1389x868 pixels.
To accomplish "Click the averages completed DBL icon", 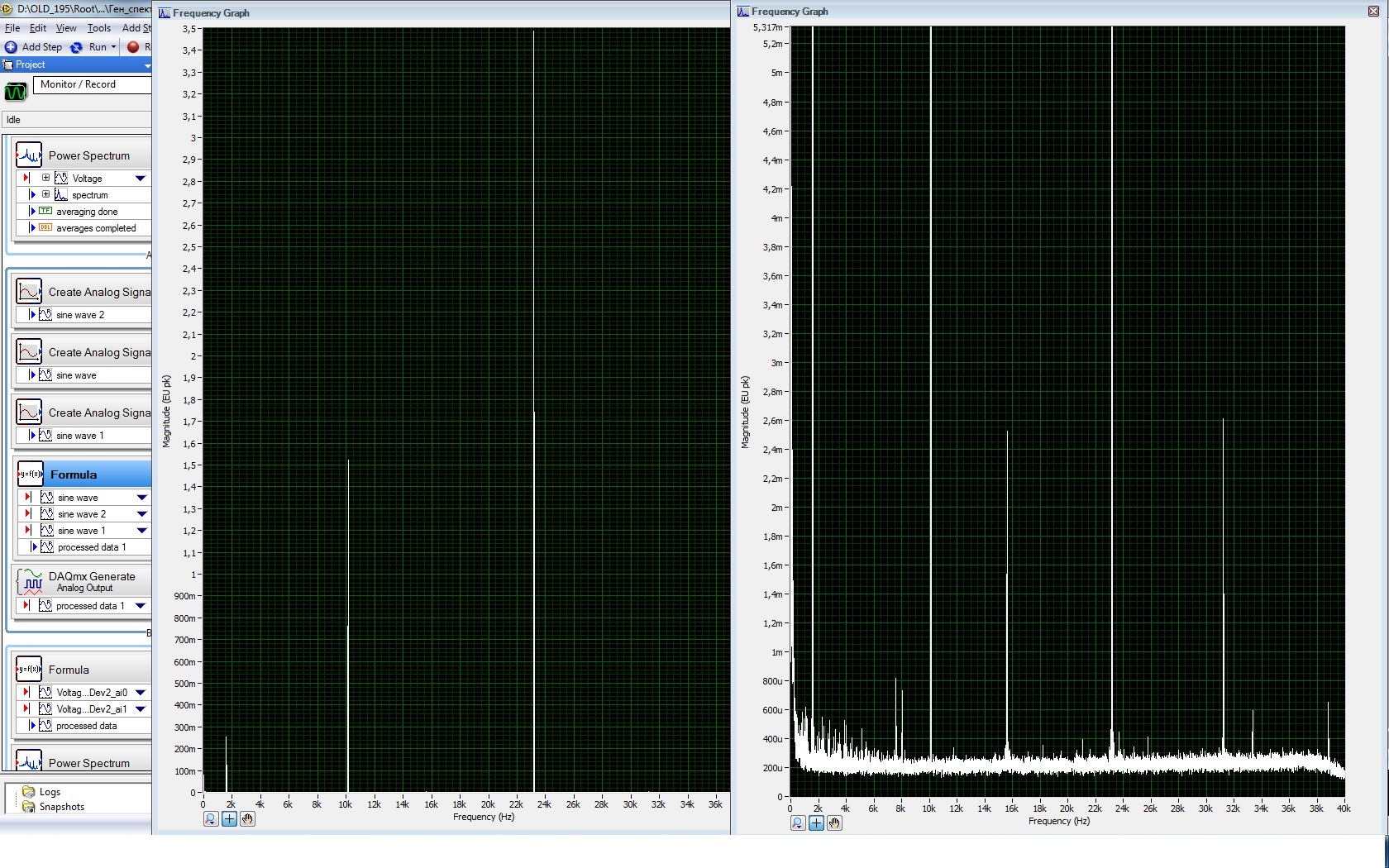I will coord(45,228).
